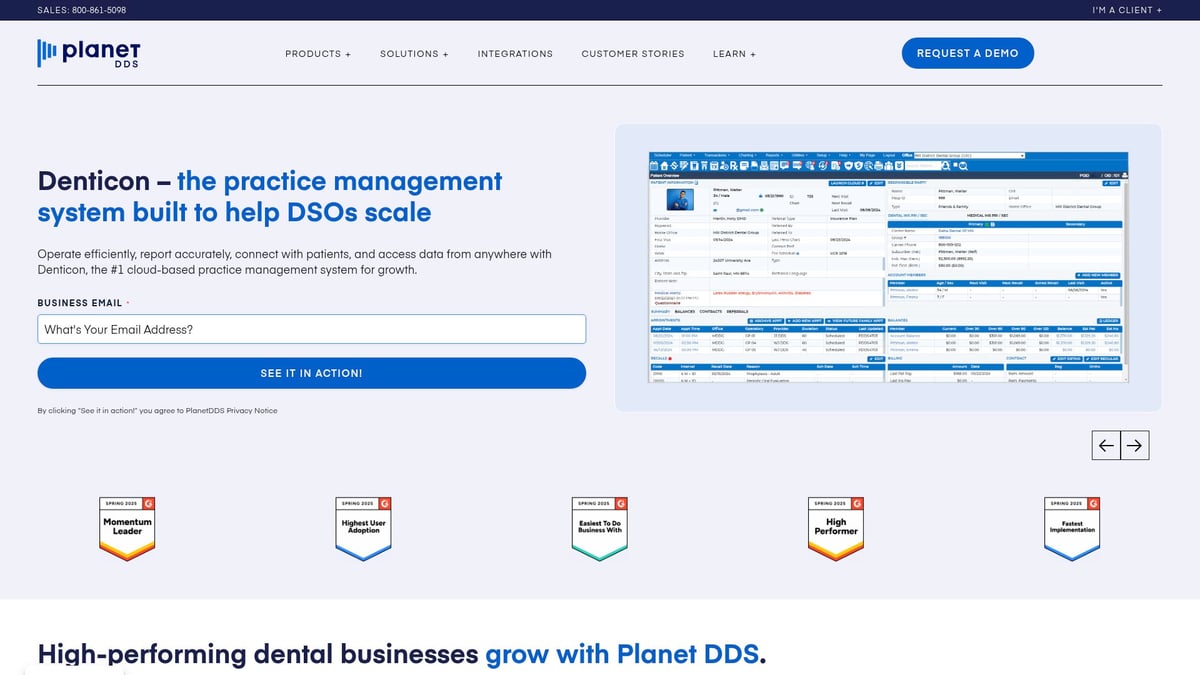Expand the SOLUTIONS dropdown menu
The image size is (1200, 675).
[414, 54]
